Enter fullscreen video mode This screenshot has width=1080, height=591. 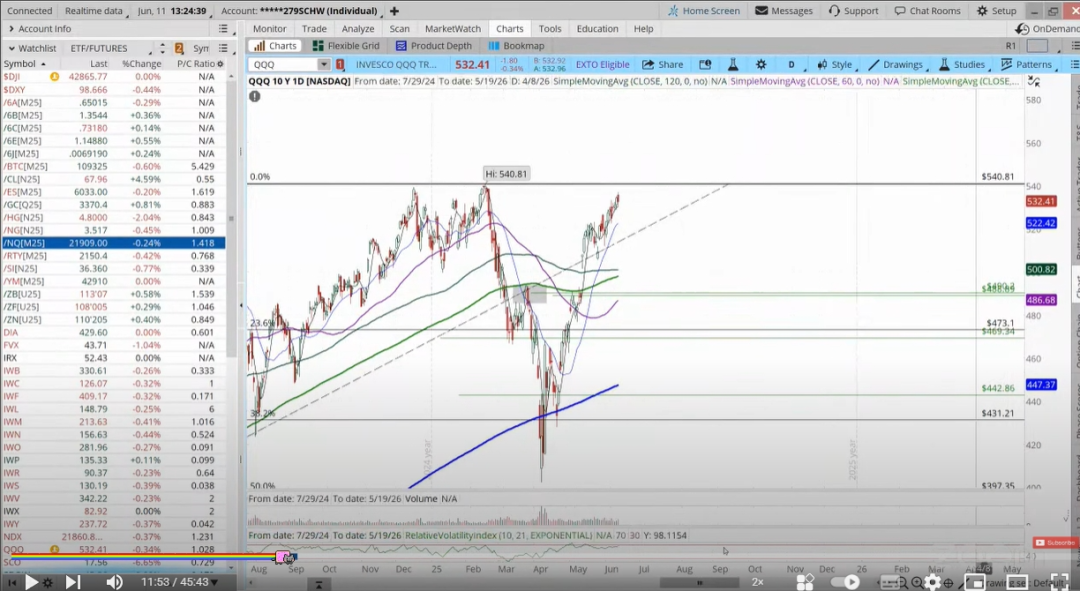click(x=1060, y=582)
